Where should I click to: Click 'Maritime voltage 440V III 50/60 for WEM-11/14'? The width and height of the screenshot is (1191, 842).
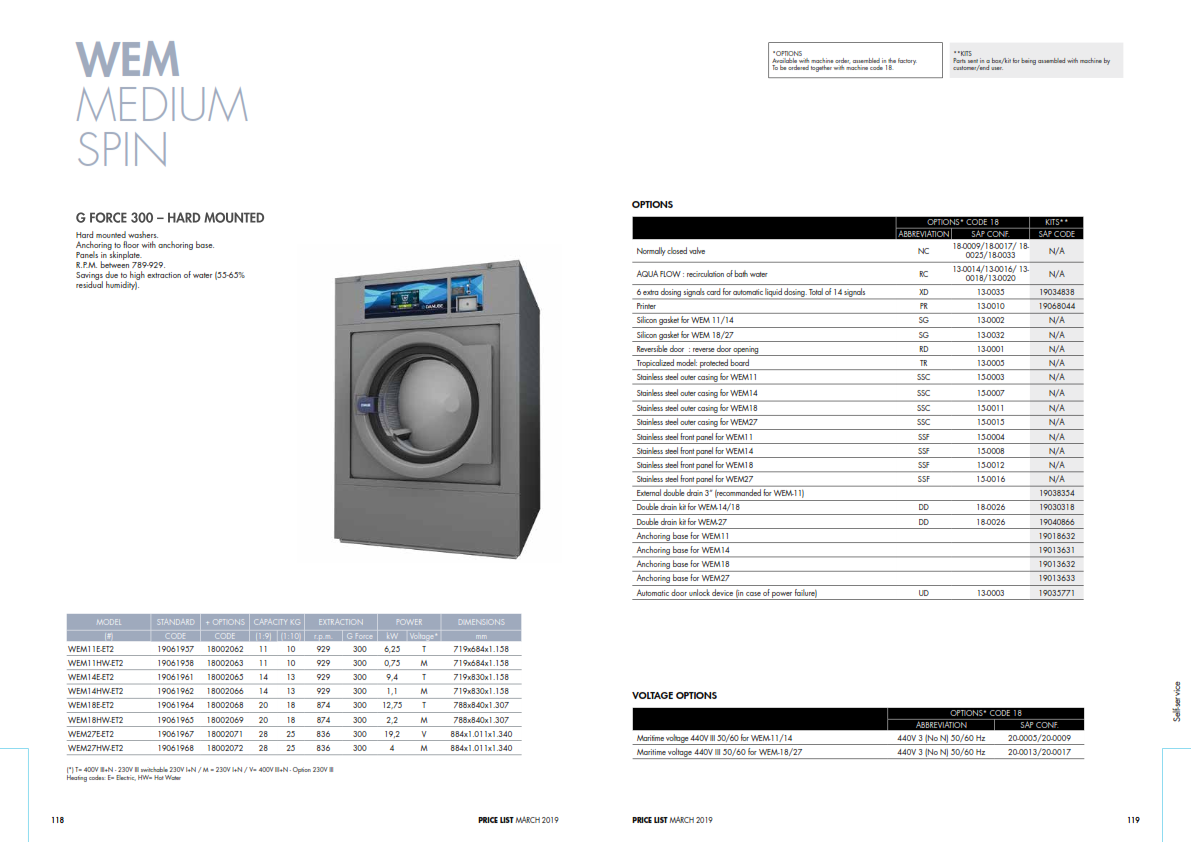point(714,738)
